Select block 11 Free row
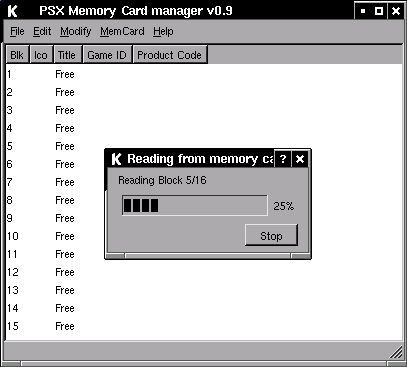Screen dimensions: 407x367 204,254
